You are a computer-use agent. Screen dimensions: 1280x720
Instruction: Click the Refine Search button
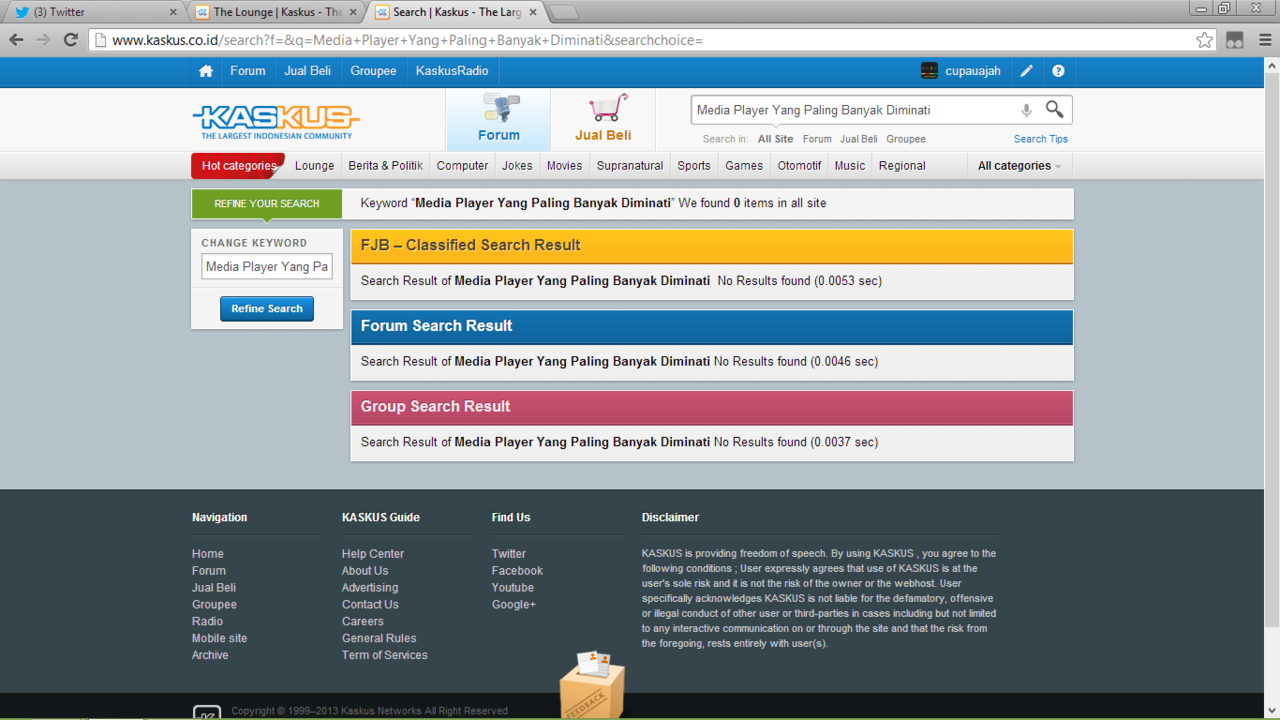(267, 309)
